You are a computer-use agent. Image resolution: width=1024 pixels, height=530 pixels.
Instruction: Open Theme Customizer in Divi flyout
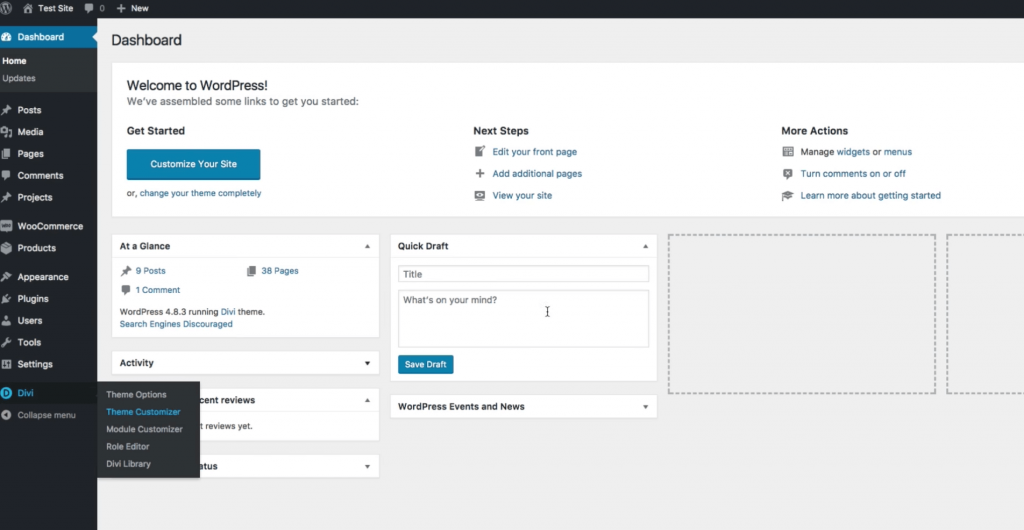[x=143, y=412]
